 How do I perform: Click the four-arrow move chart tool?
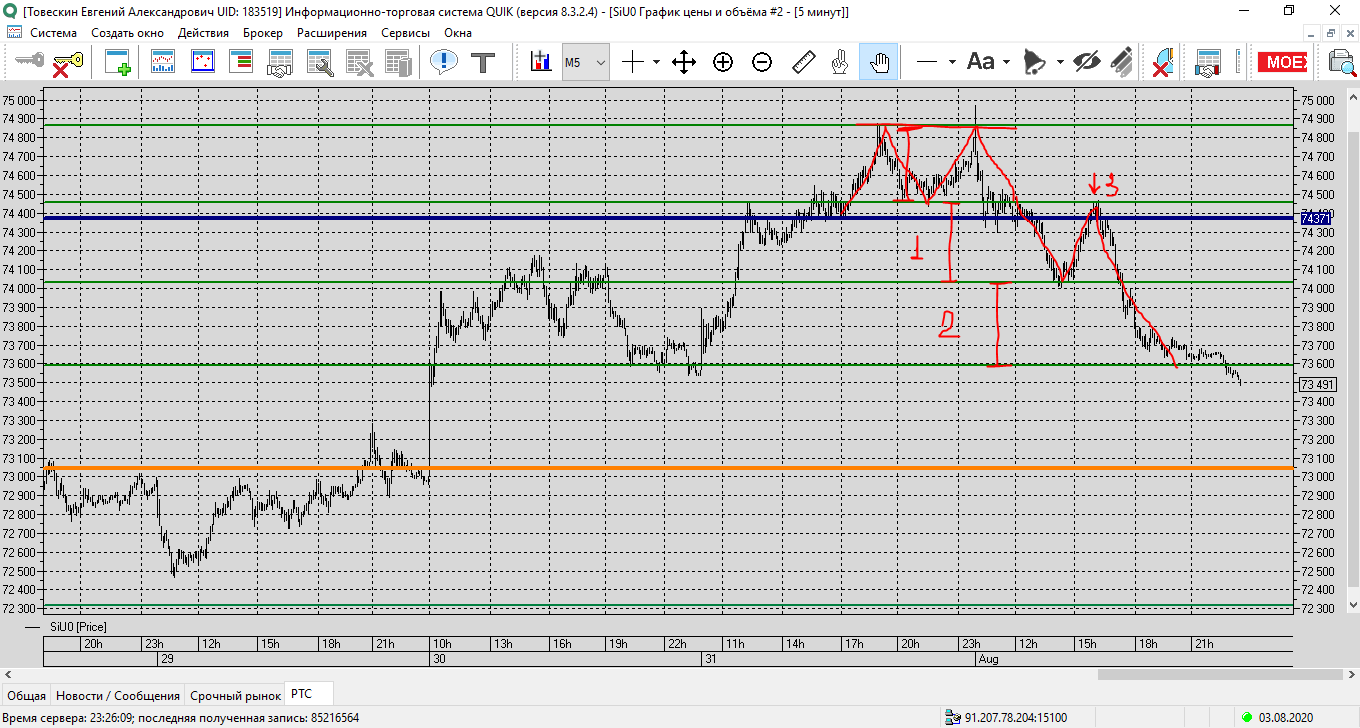pyautogui.click(x=684, y=63)
